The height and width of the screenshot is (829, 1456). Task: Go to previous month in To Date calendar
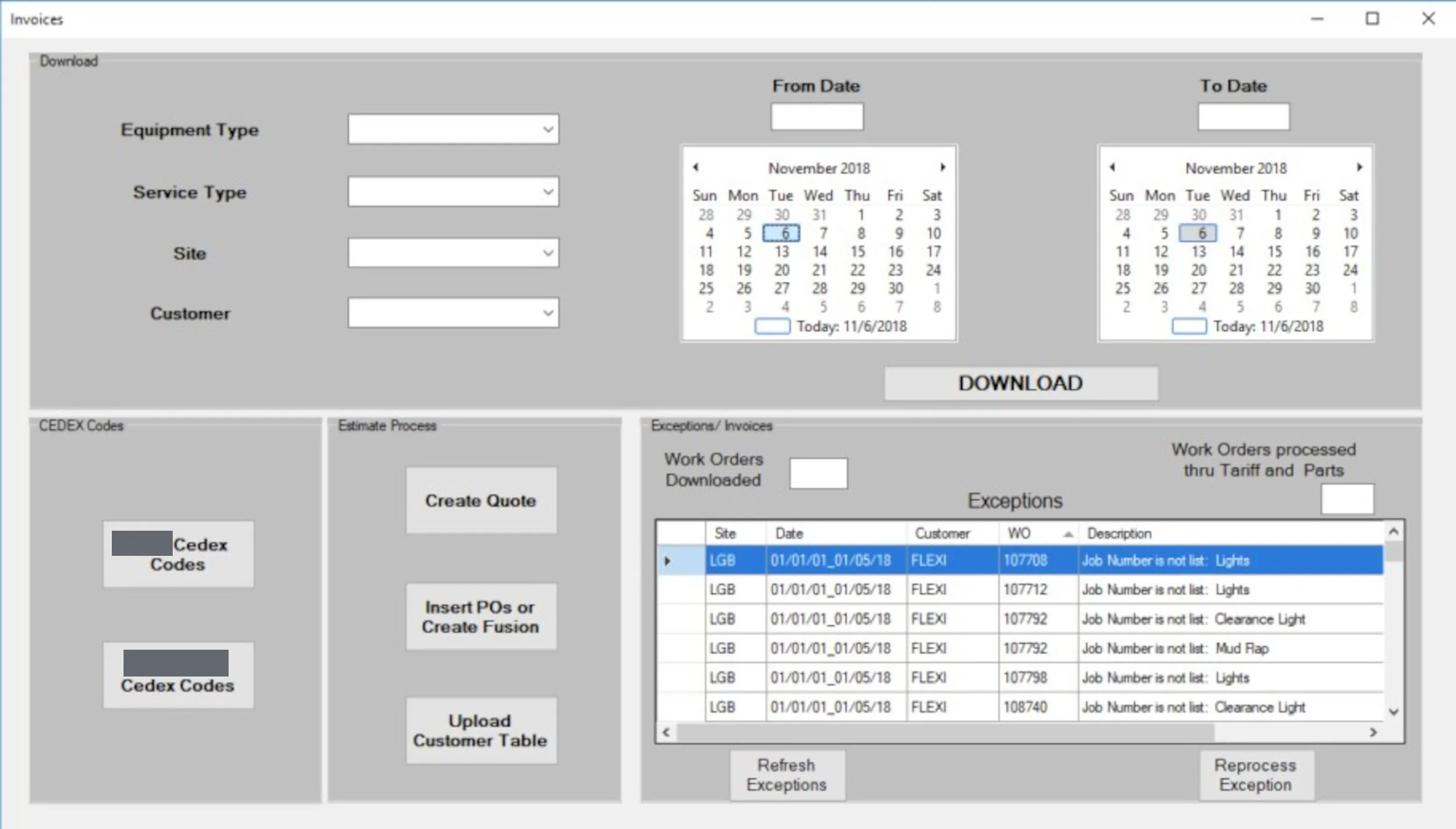click(x=1112, y=167)
